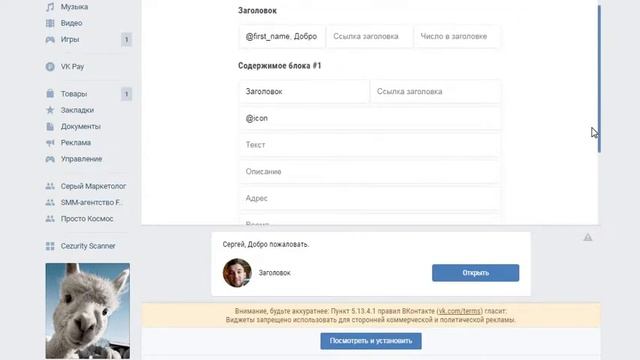Viewport: 640px width, 360px height.
Task: Click the Закладки star icon
Action: (x=50, y=110)
